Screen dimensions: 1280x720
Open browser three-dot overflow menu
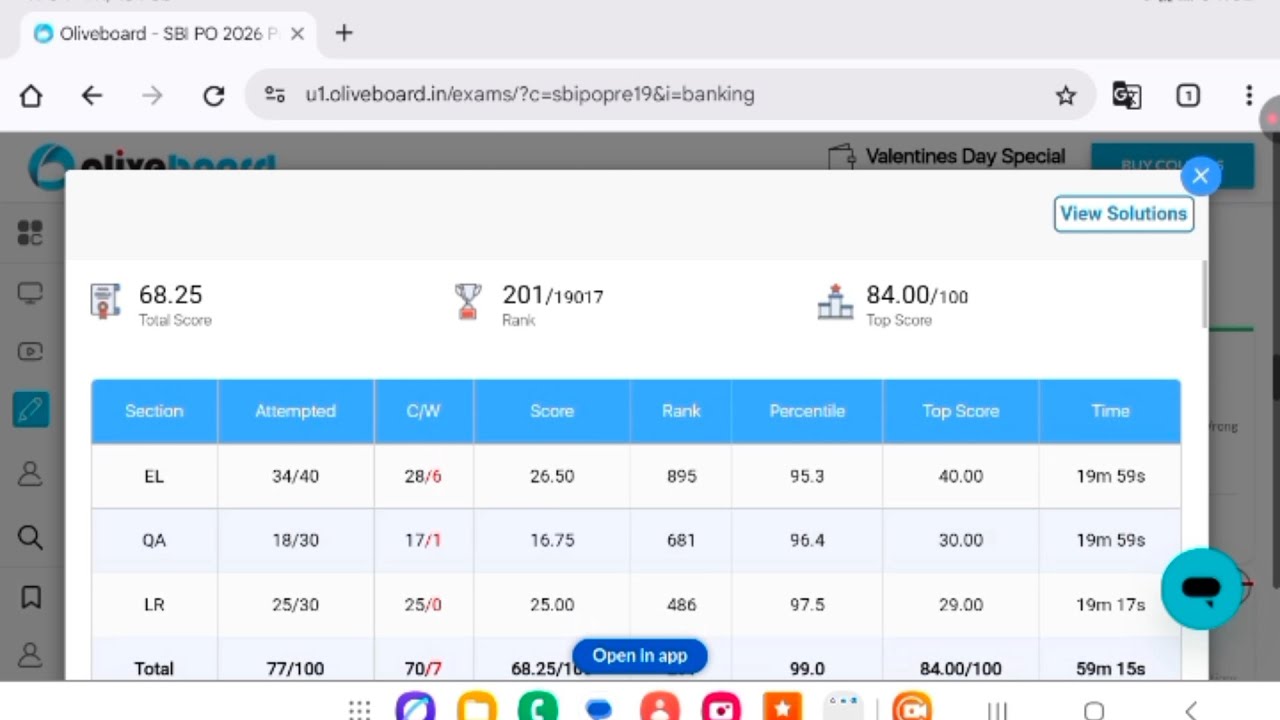1249,95
